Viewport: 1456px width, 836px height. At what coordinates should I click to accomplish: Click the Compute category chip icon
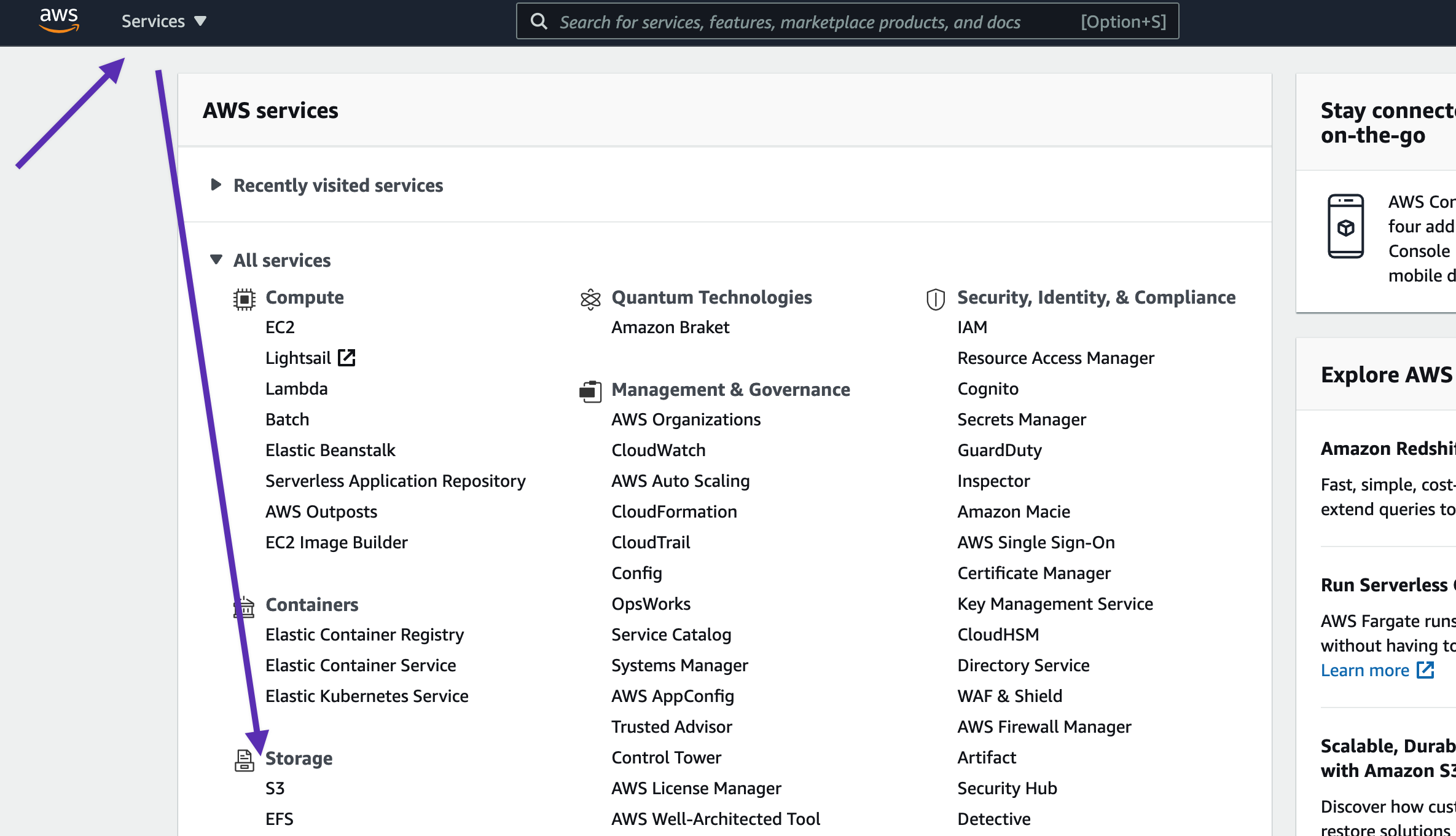(x=244, y=299)
